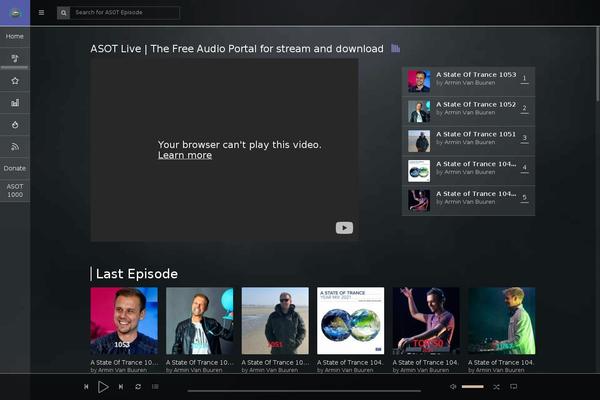Screen dimensions: 600x400
Task: Open the music note sidebar icon
Action: [x=15, y=58]
